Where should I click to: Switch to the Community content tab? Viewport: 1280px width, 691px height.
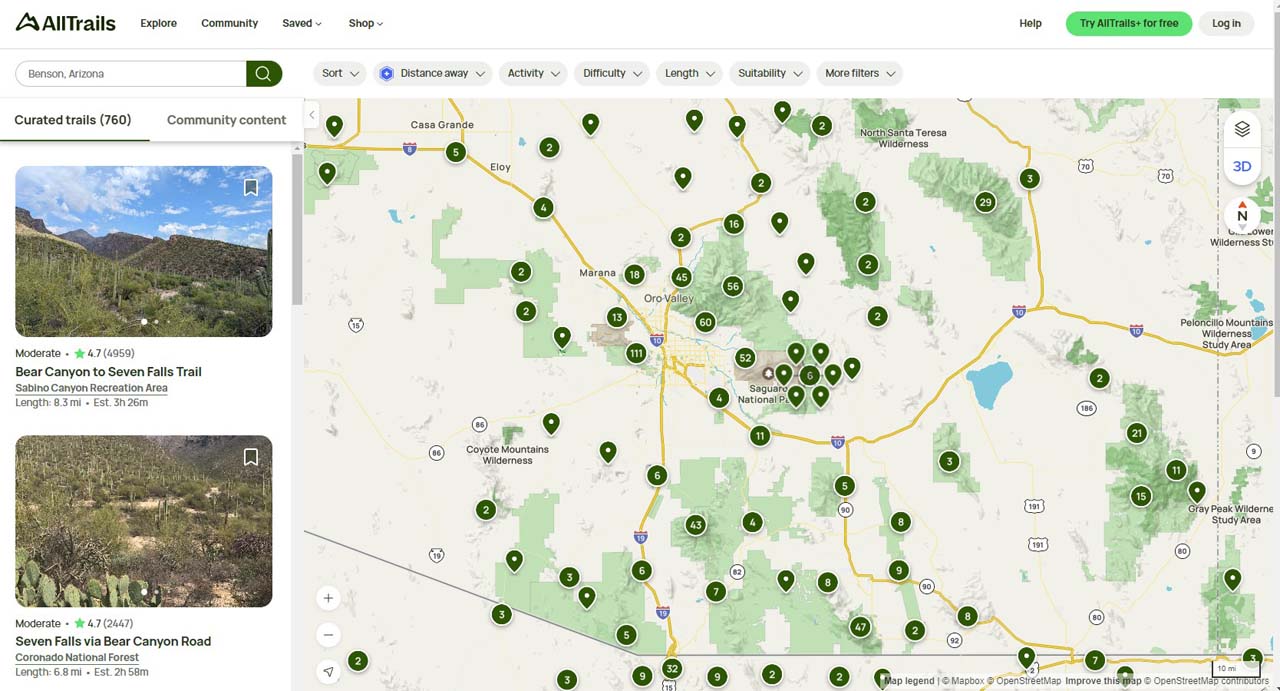(226, 120)
